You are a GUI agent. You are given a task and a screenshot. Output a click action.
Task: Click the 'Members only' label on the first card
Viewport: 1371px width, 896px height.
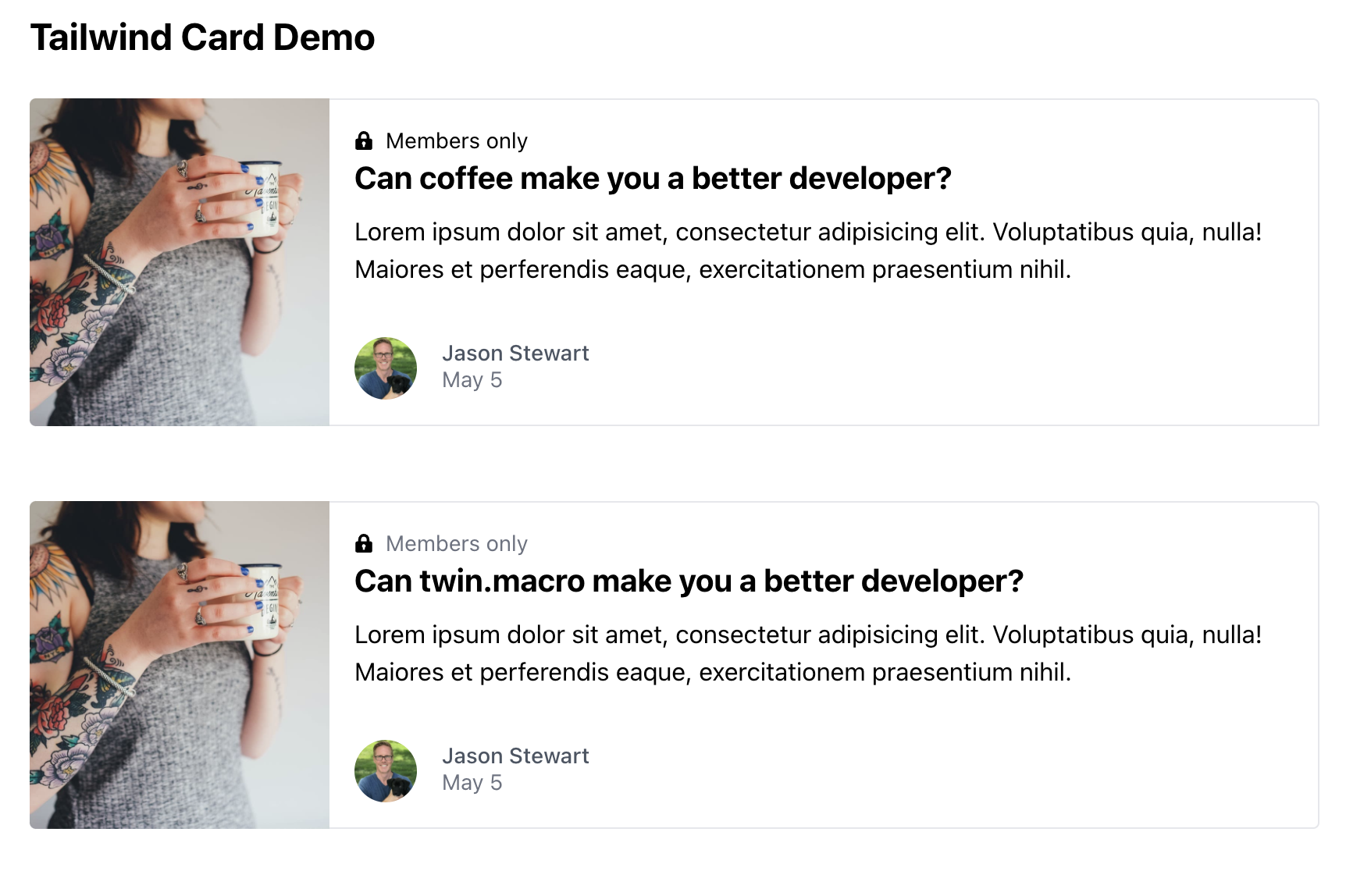(x=457, y=140)
